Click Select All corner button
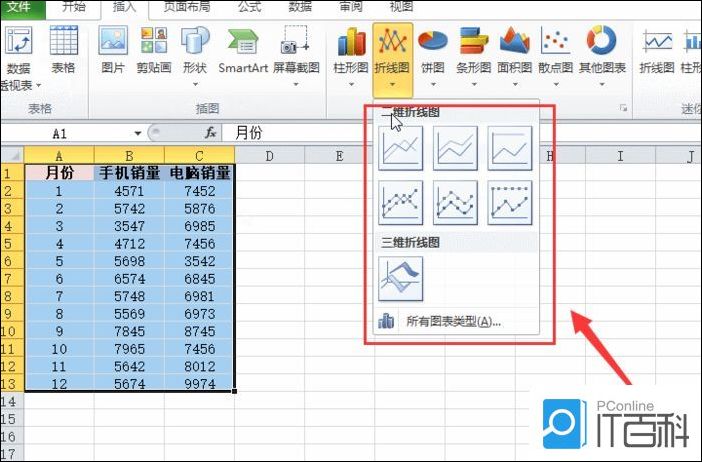702x462 pixels. pyautogui.click(x=13, y=155)
